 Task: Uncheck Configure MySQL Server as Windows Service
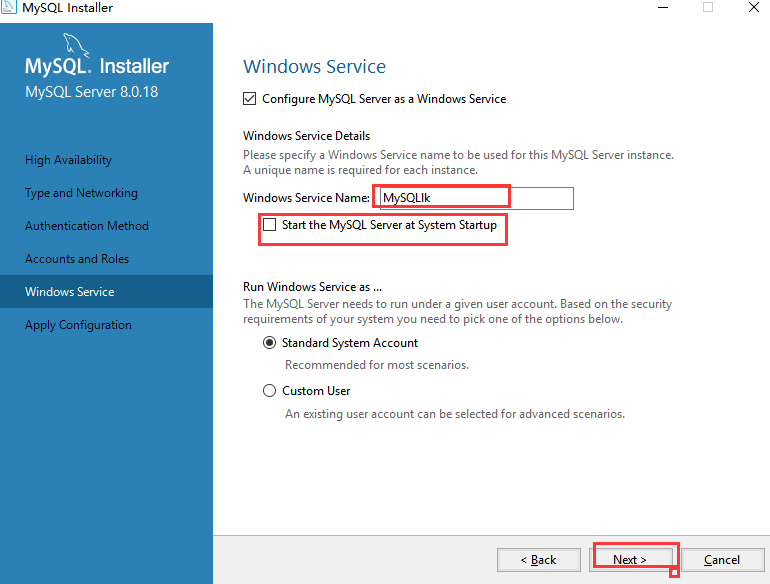(x=249, y=99)
